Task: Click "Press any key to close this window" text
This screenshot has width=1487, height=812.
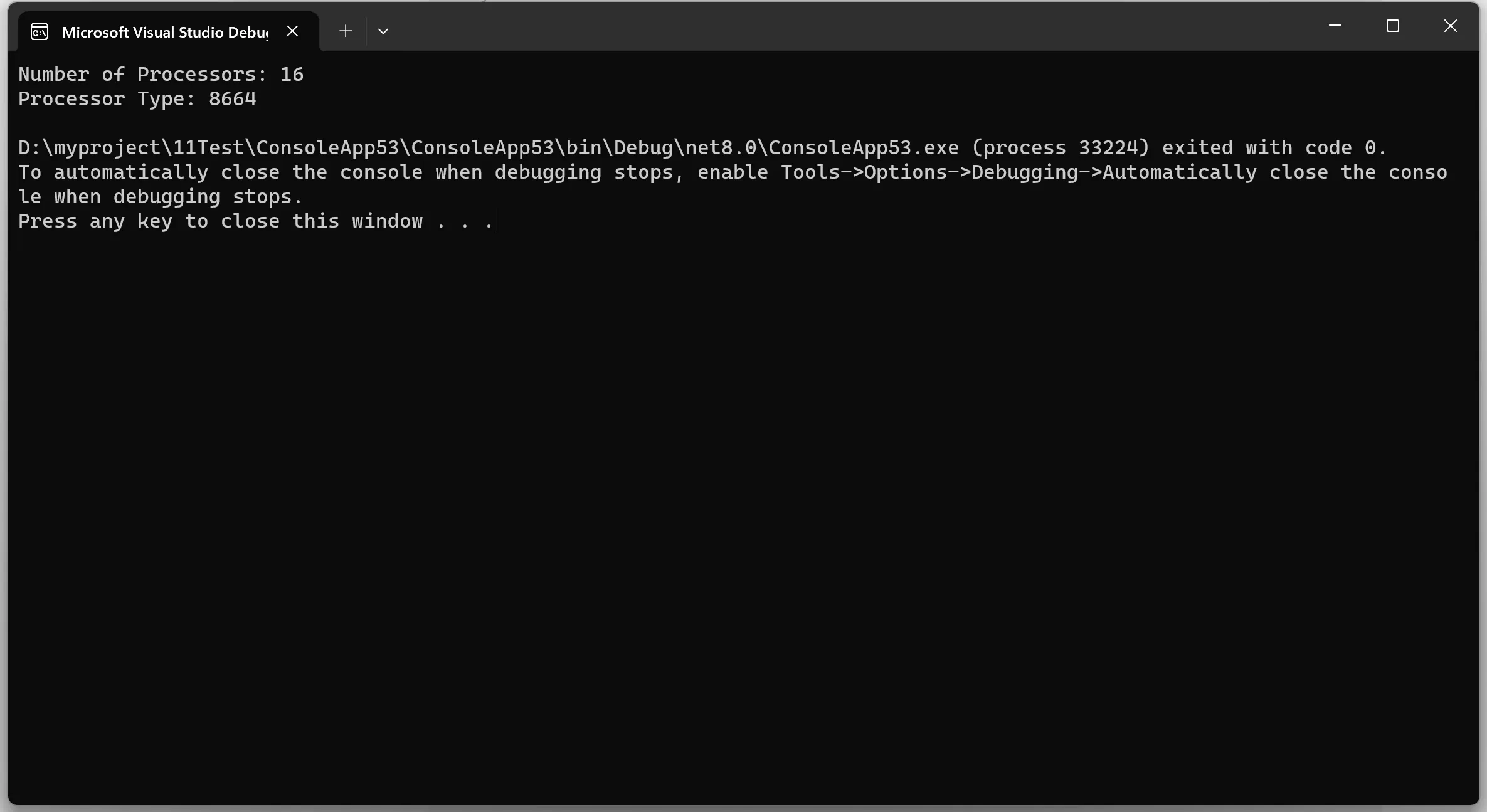Action: [x=221, y=221]
